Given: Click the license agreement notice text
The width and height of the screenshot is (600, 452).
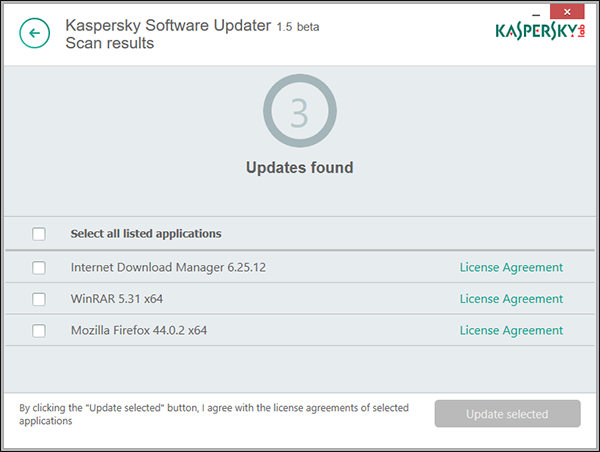Looking at the screenshot, I should pos(214,414).
